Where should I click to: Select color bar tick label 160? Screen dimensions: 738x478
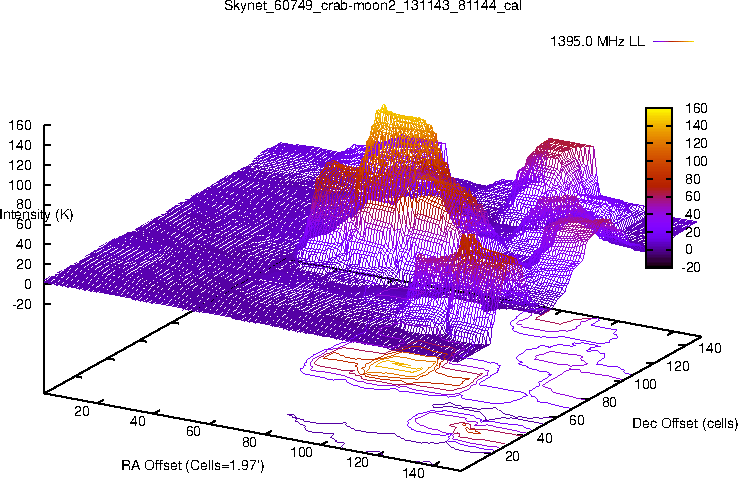click(696, 108)
